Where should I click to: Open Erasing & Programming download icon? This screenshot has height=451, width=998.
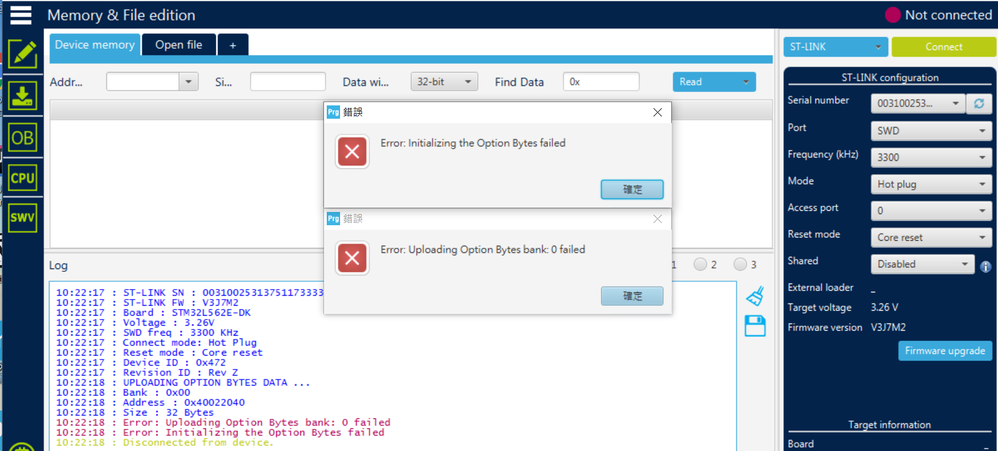point(22,95)
